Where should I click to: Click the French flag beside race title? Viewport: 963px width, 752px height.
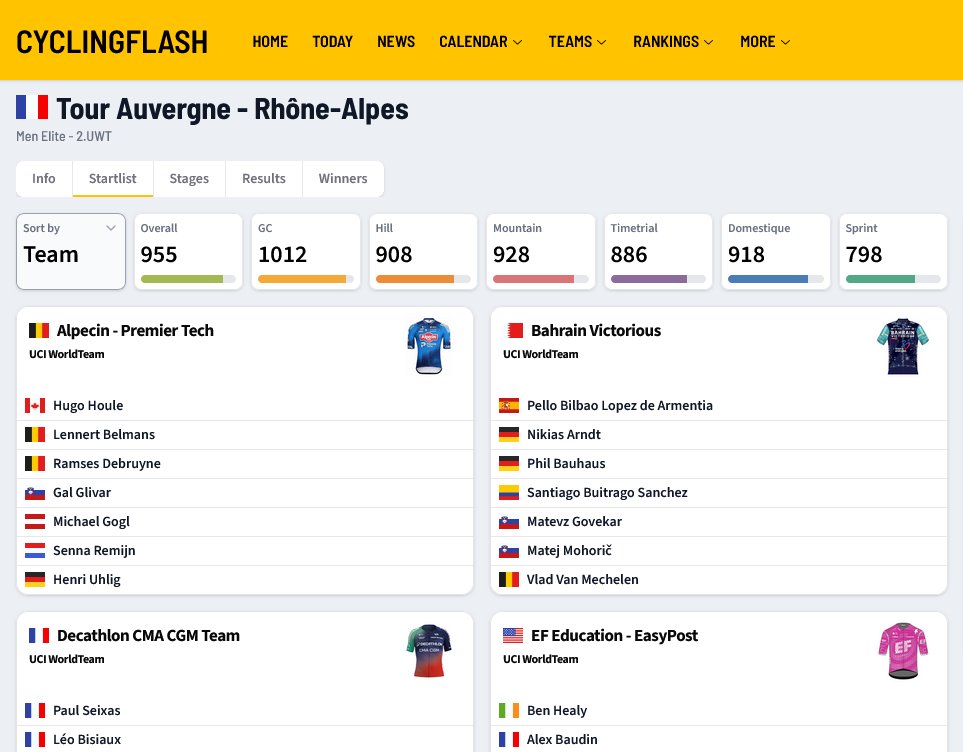click(32, 107)
